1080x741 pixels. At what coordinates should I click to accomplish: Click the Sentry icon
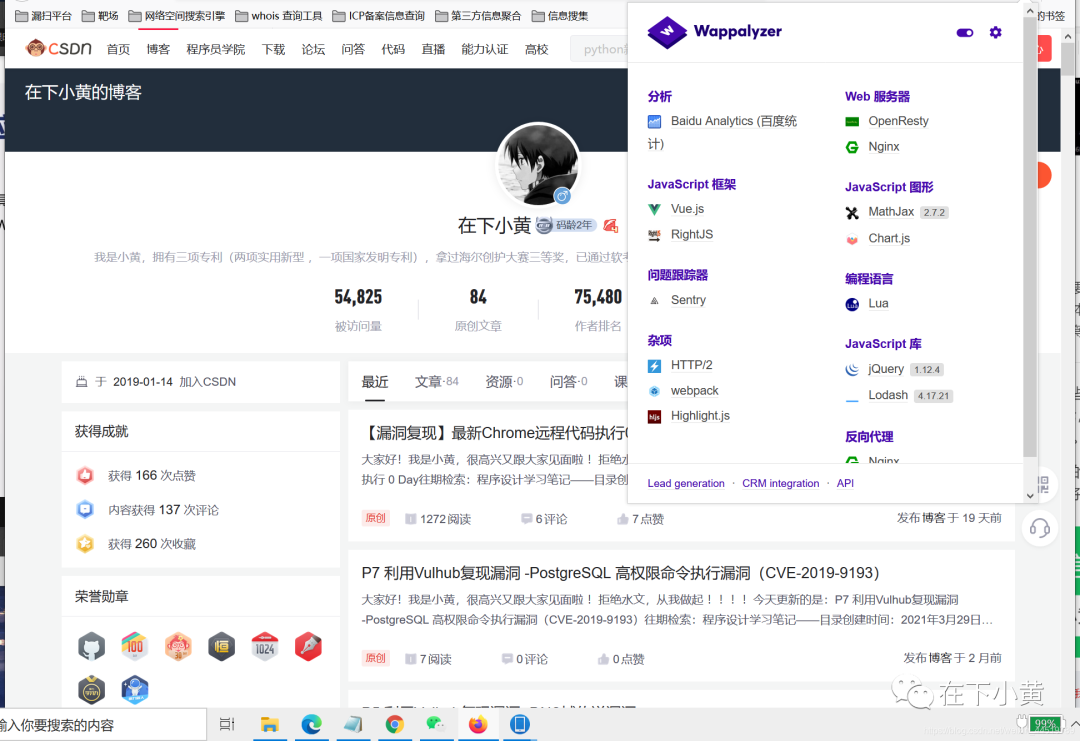654,301
